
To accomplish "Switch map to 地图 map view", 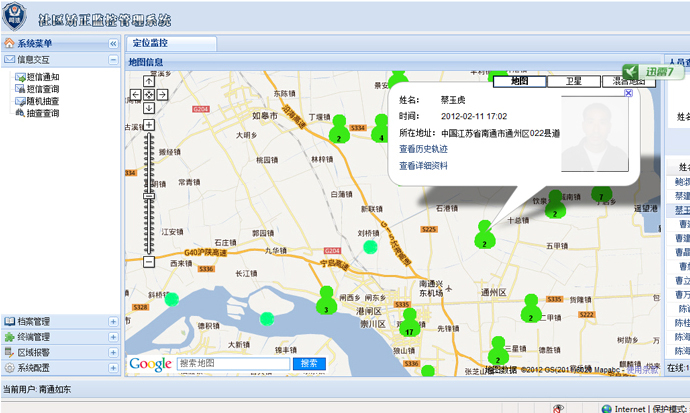I will (x=519, y=82).
